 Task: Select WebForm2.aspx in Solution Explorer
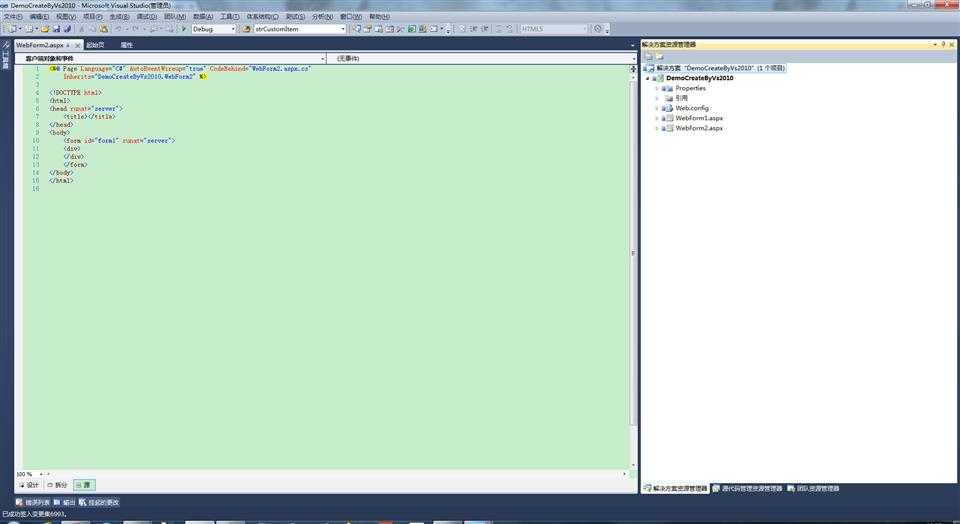point(699,128)
